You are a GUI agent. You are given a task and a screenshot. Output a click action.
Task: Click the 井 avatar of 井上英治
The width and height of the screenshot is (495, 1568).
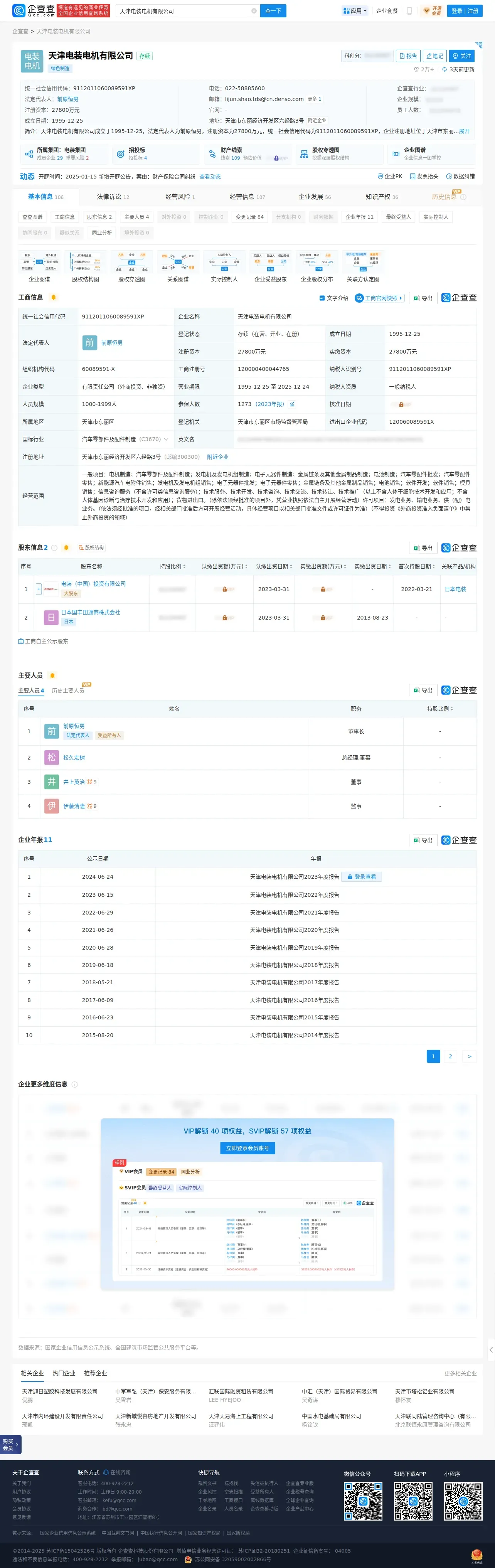[52, 782]
